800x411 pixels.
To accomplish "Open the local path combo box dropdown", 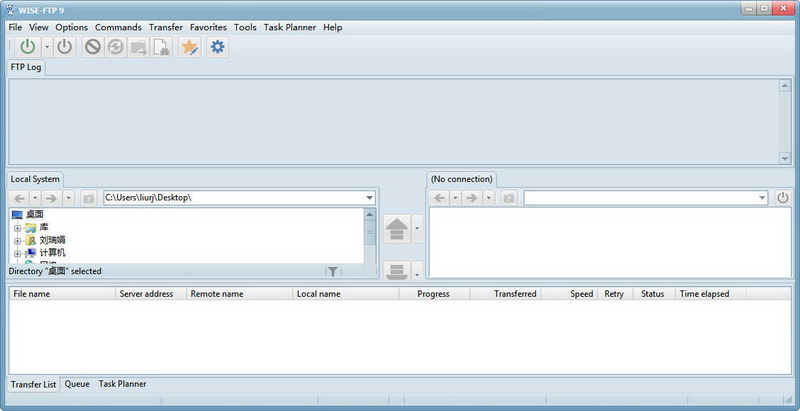I will coord(369,198).
